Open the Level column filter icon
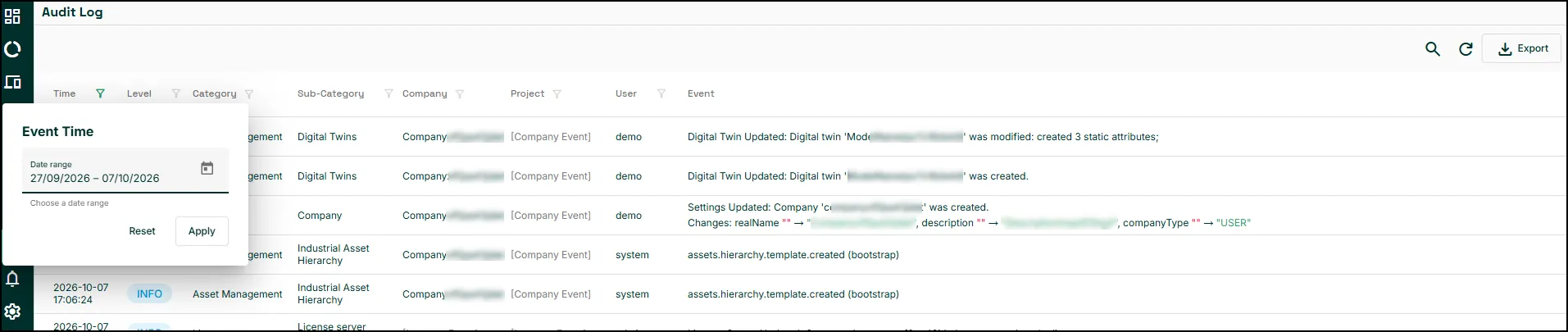 [x=175, y=93]
